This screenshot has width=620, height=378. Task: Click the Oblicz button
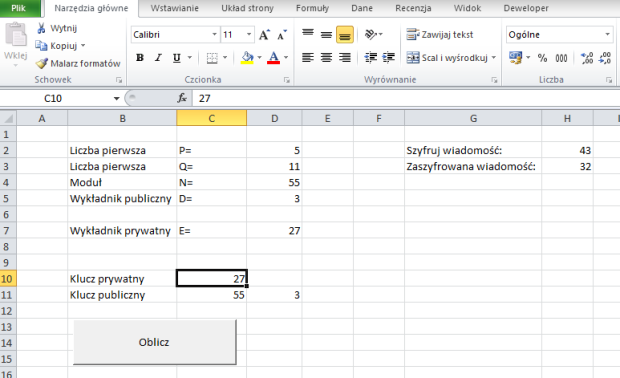pos(155,342)
